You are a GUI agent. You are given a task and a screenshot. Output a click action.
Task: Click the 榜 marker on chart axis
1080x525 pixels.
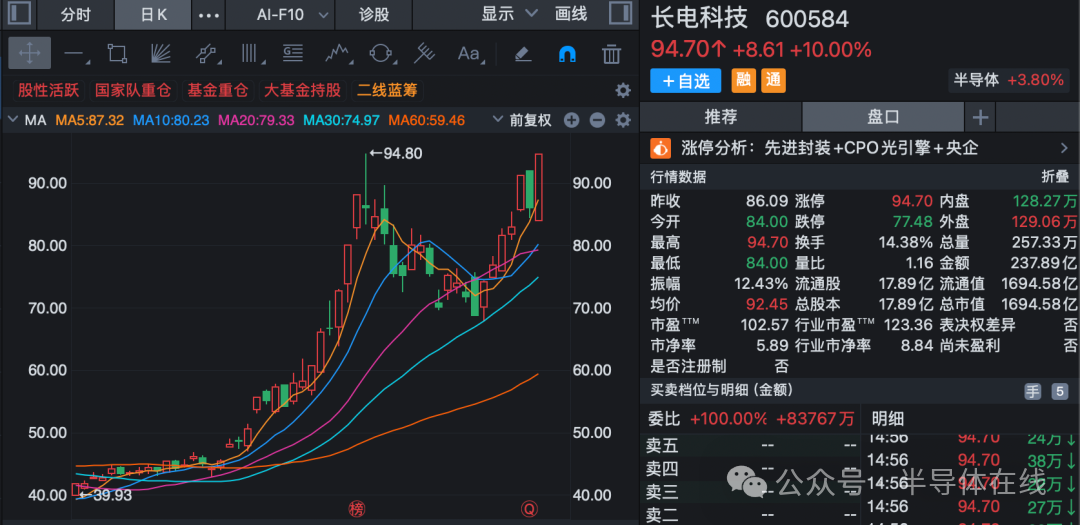(x=357, y=509)
